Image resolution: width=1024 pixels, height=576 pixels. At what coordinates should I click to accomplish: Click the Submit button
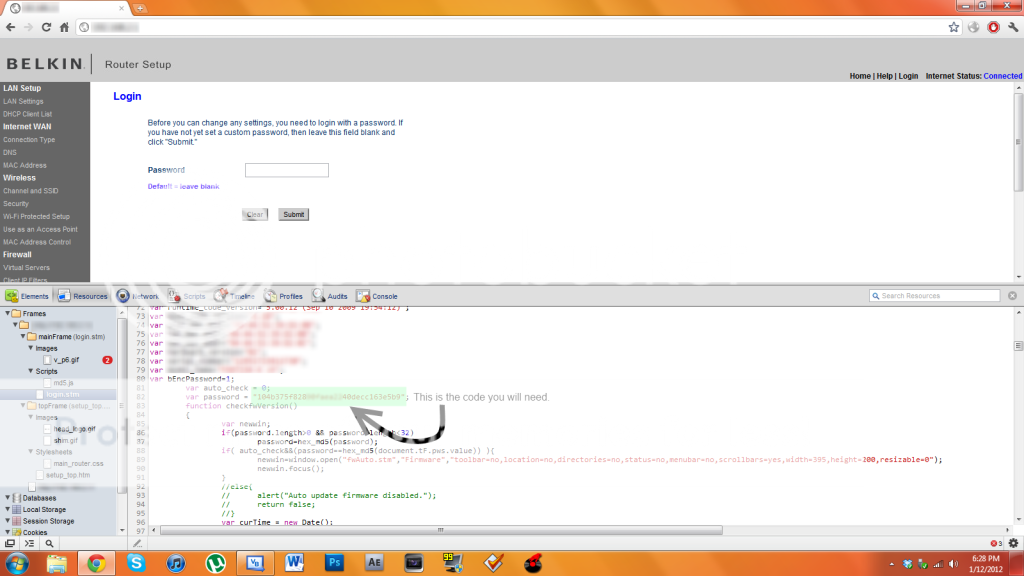tap(293, 214)
